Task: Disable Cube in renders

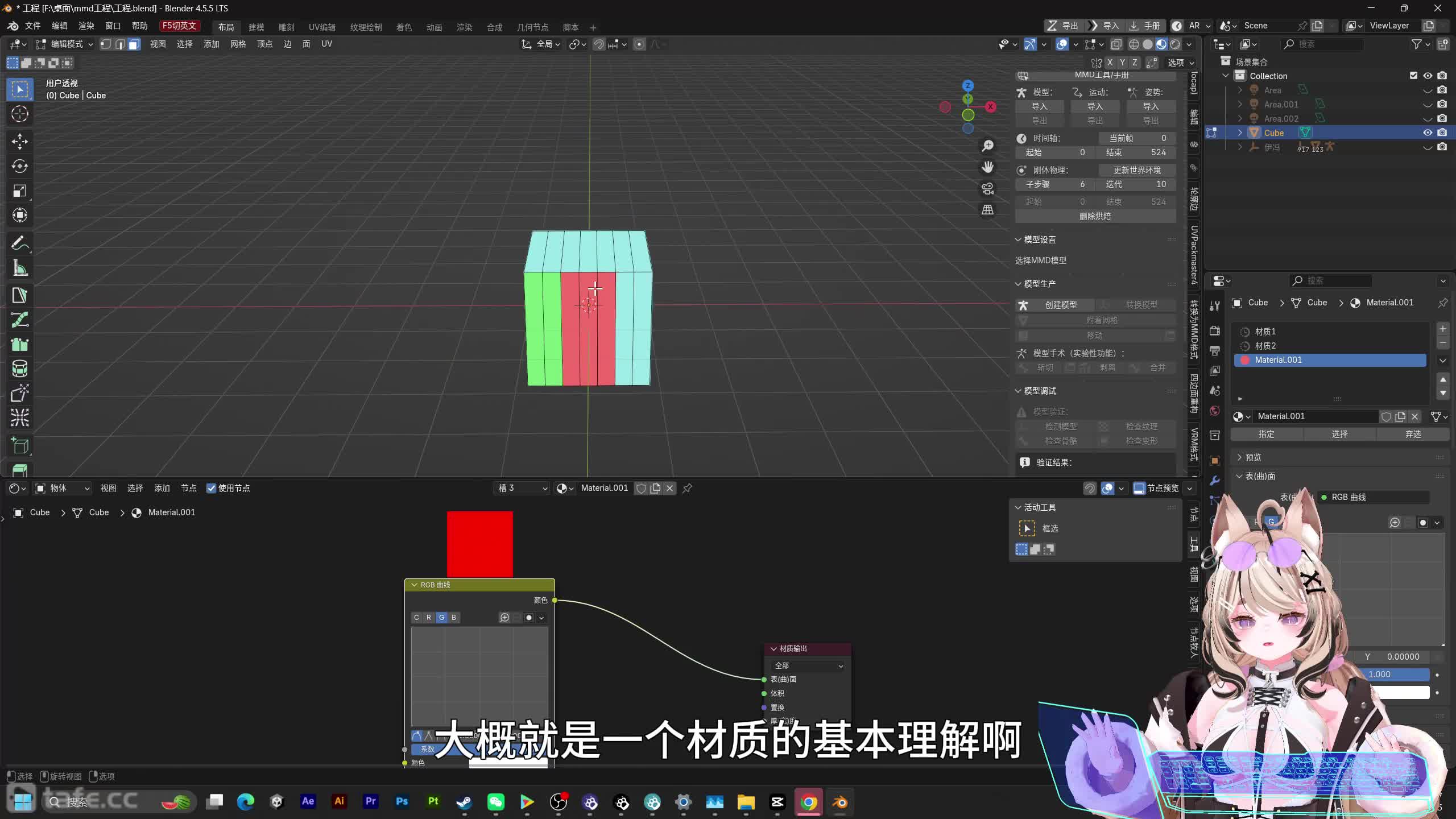Action: [x=1442, y=133]
